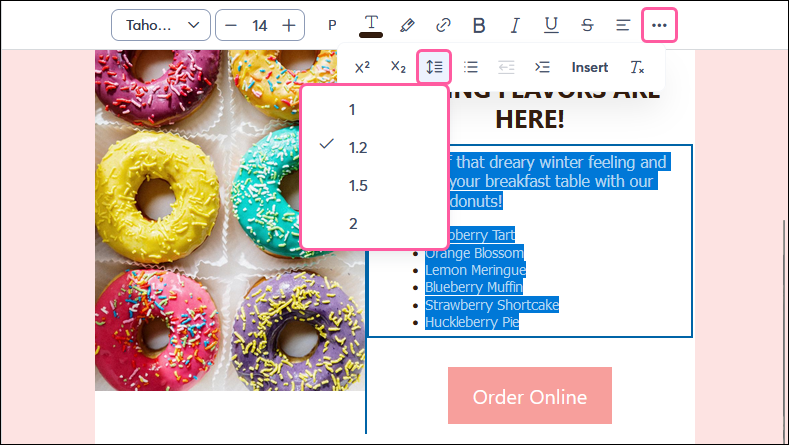This screenshot has height=445, width=789.
Task: Select the text highlight marker icon
Action: click(407, 25)
